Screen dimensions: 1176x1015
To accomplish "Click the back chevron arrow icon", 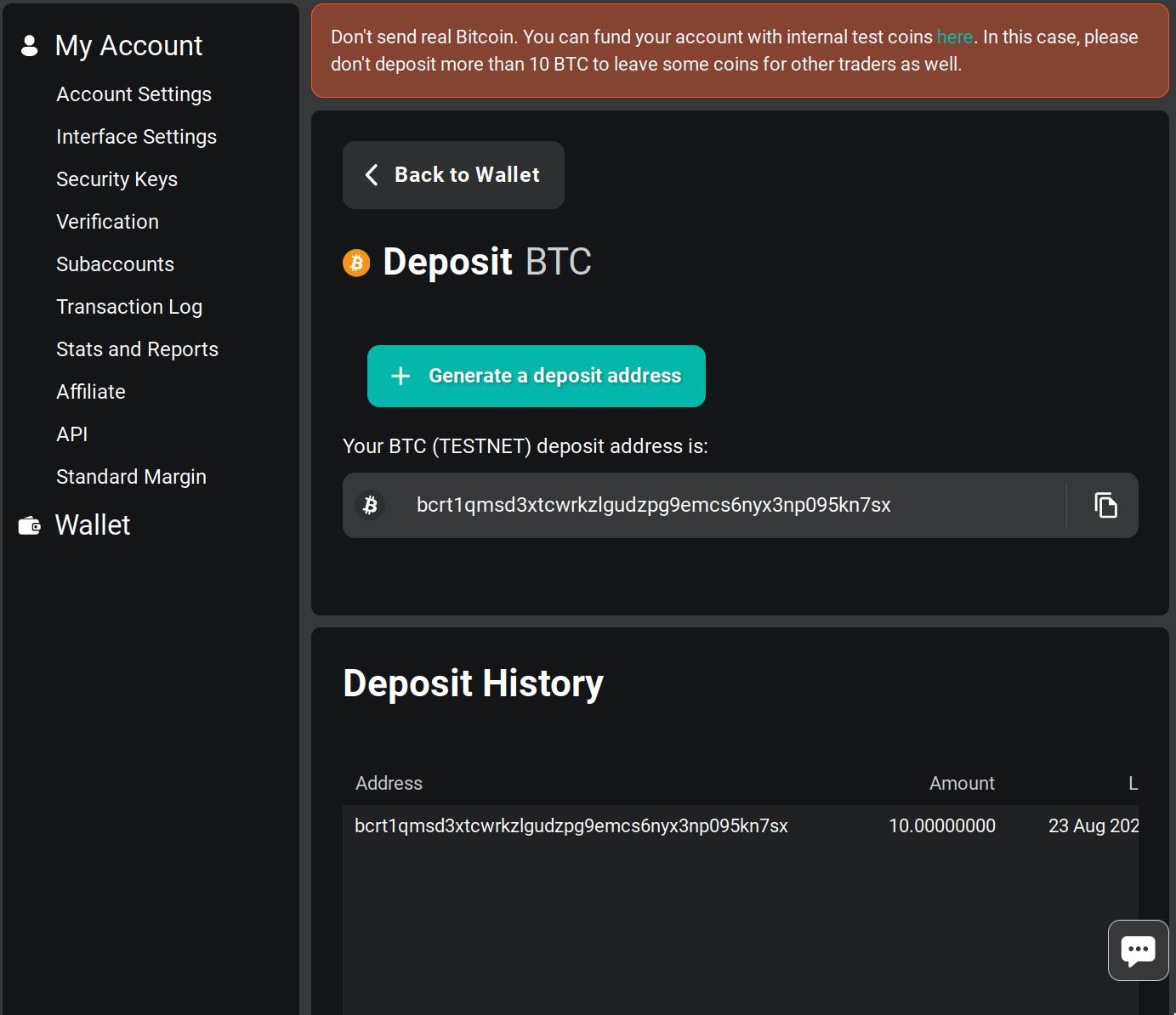I will [372, 175].
